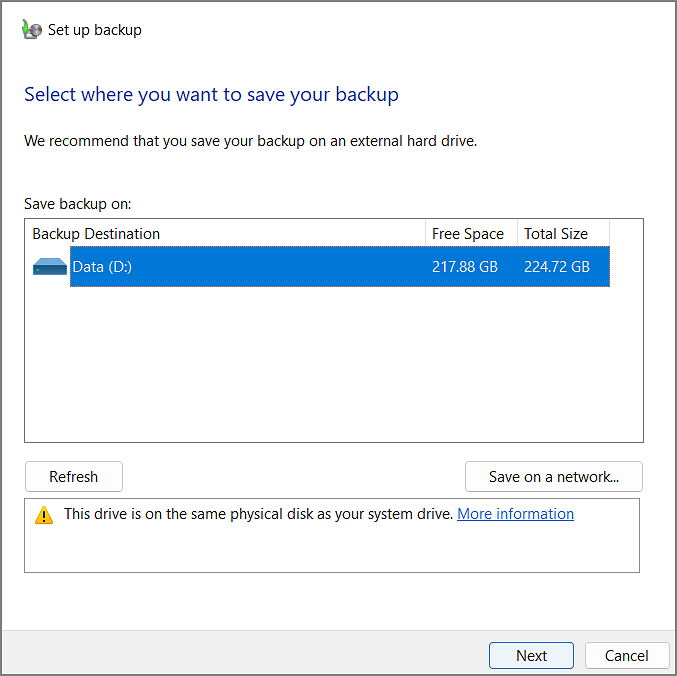Click the 'Select where you want to save' heading

(211, 95)
